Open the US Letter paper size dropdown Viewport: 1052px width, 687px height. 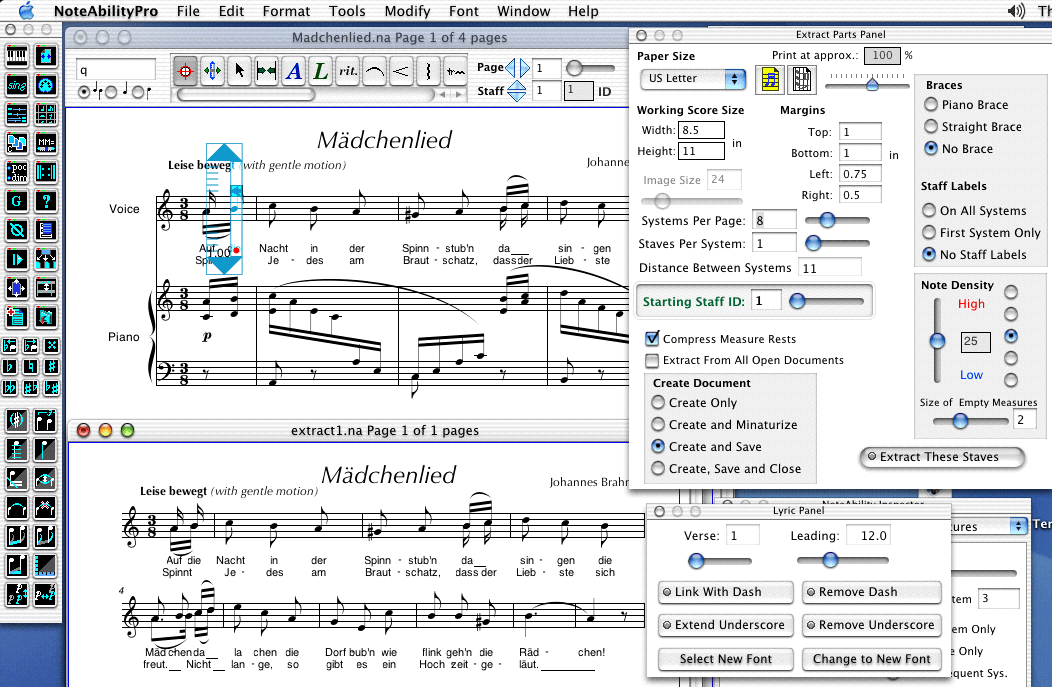click(x=692, y=79)
